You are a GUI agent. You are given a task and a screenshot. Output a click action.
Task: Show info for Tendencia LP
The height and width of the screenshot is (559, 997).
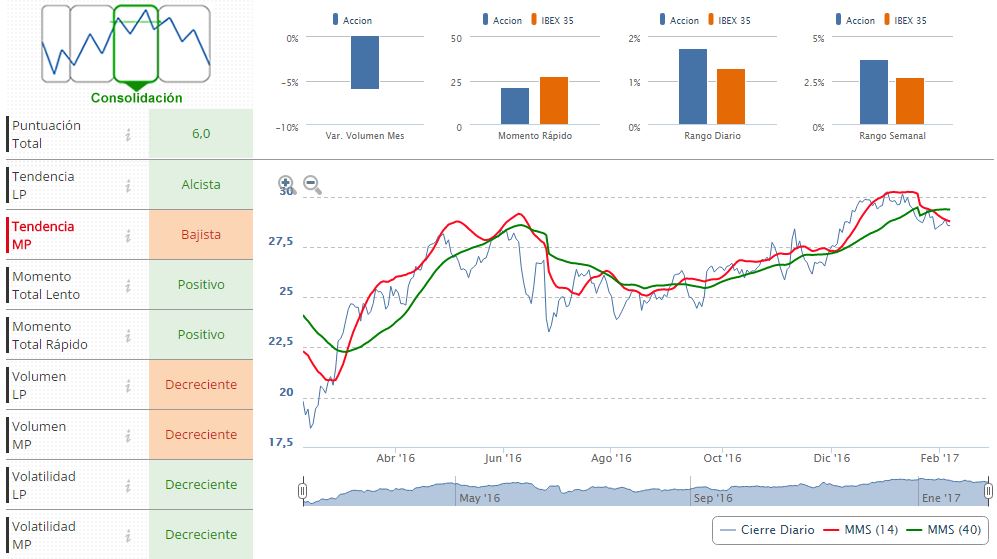[x=128, y=185]
